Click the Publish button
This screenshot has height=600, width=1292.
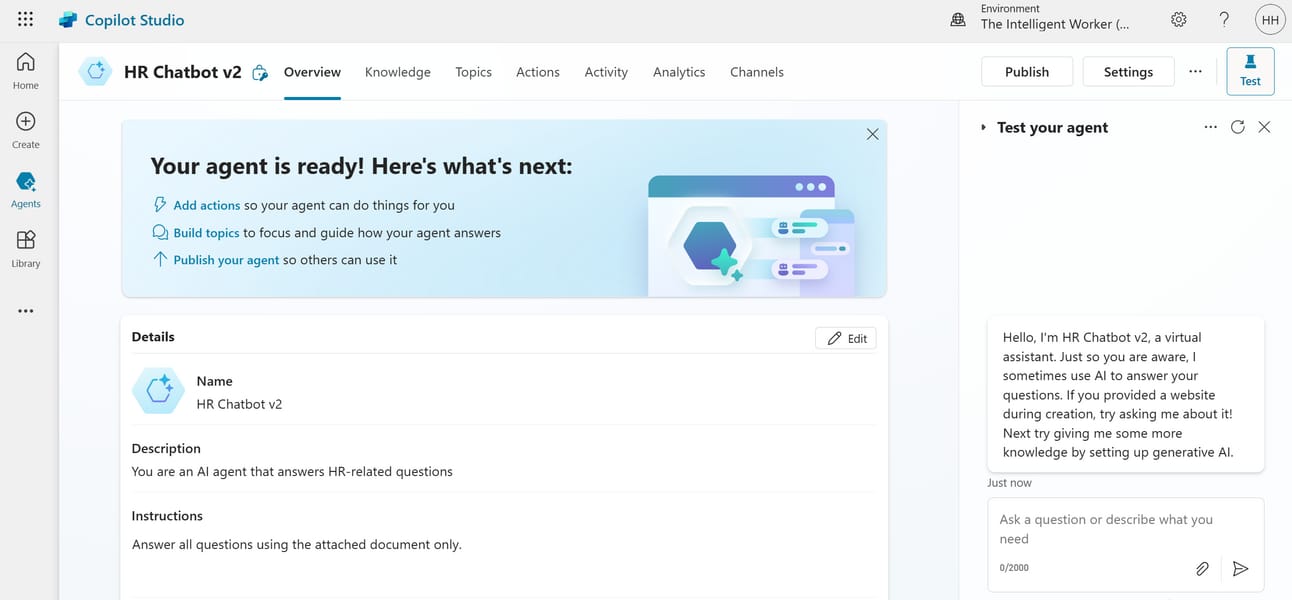click(x=1027, y=72)
